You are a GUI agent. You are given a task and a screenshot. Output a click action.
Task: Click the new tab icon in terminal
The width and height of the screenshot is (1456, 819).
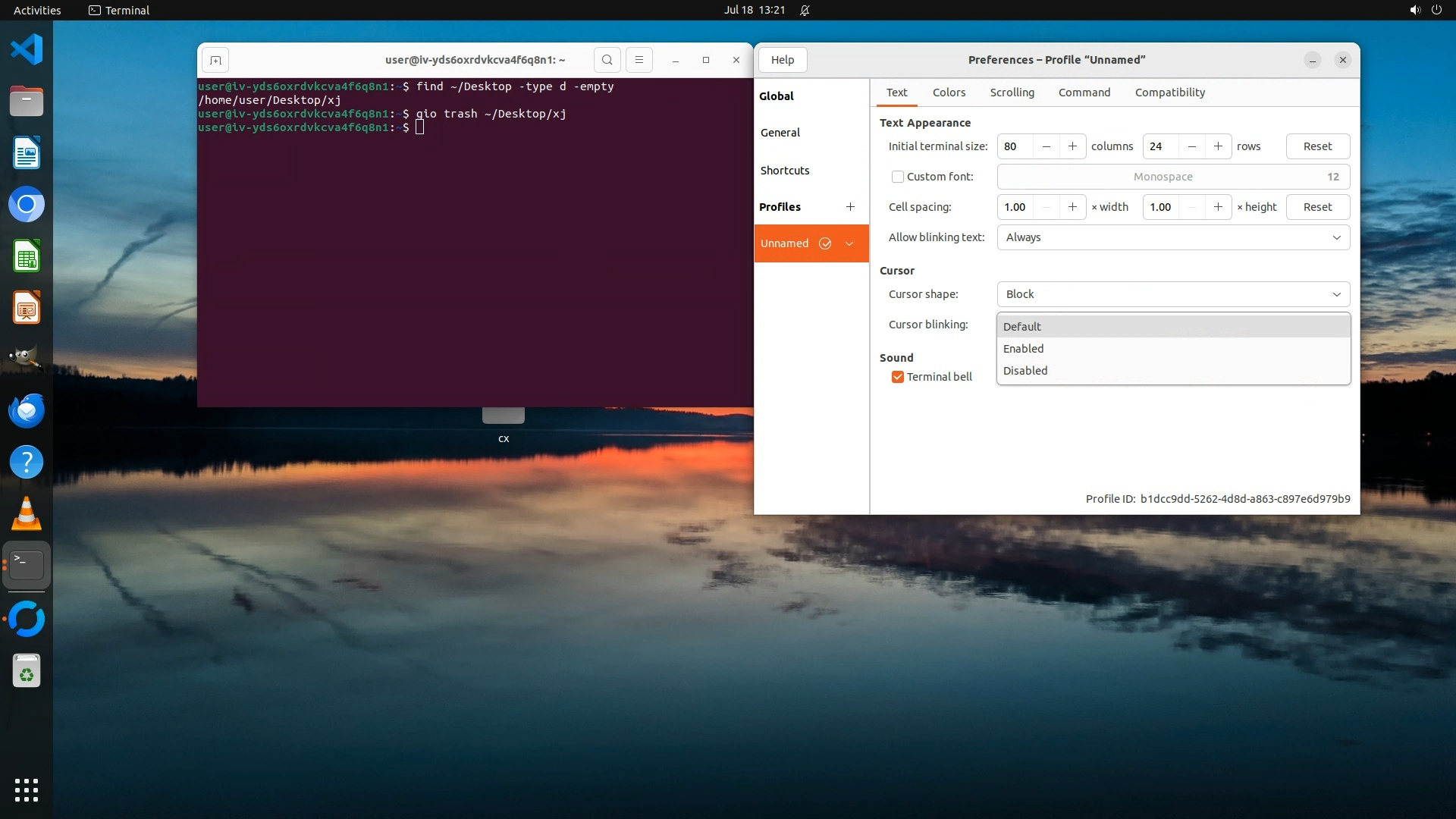tap(215, 60)
